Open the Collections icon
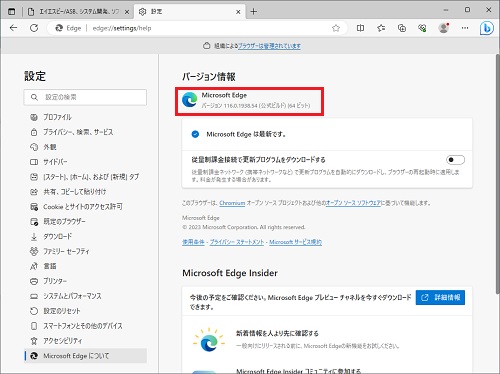This screenshot has height=374, width=500. (x=402, y=28)
